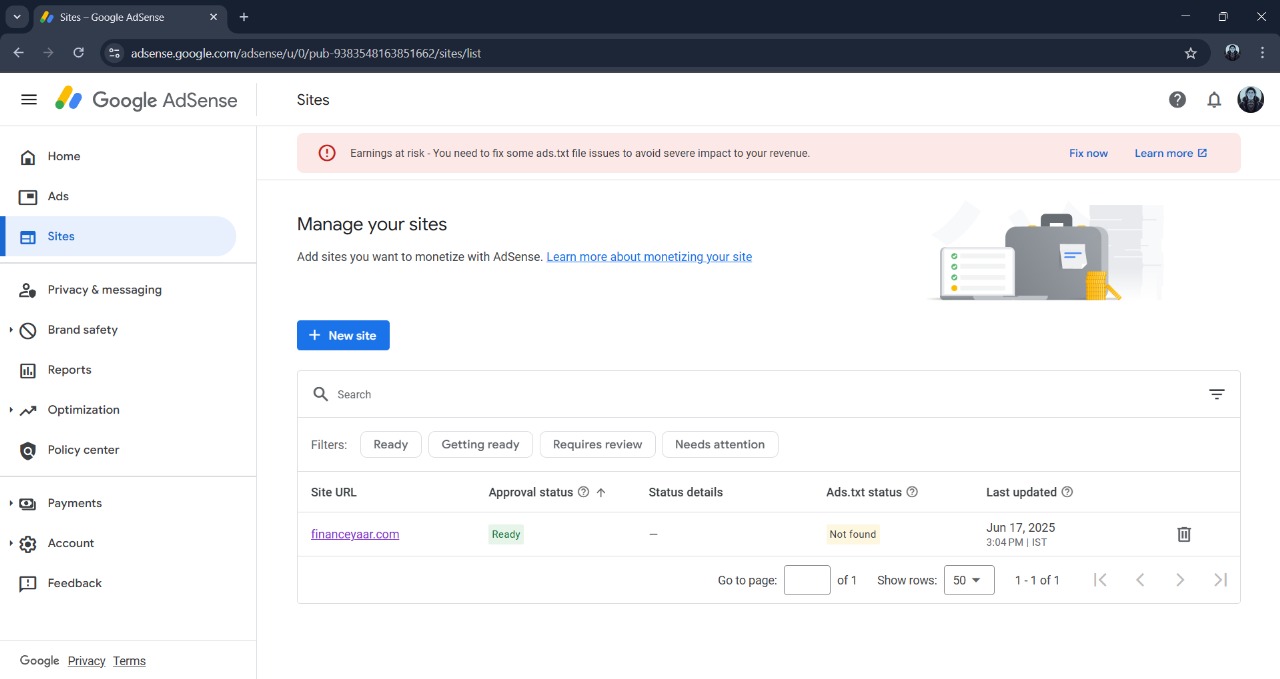This screenshot has height=679, width=1280.
Task: Click the Reports chart icon
Action: coord(28,370)
